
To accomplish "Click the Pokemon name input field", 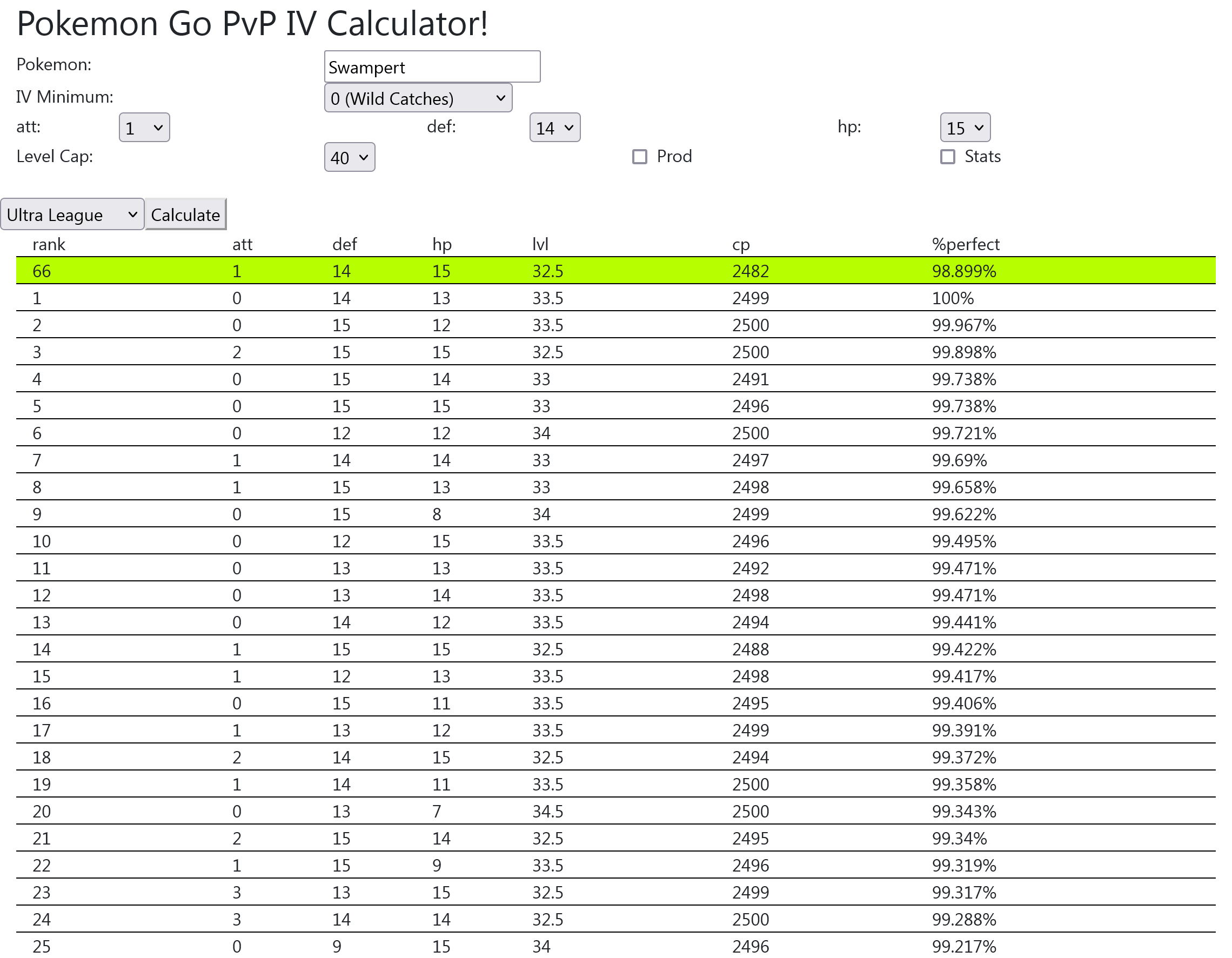I will 432,66.
